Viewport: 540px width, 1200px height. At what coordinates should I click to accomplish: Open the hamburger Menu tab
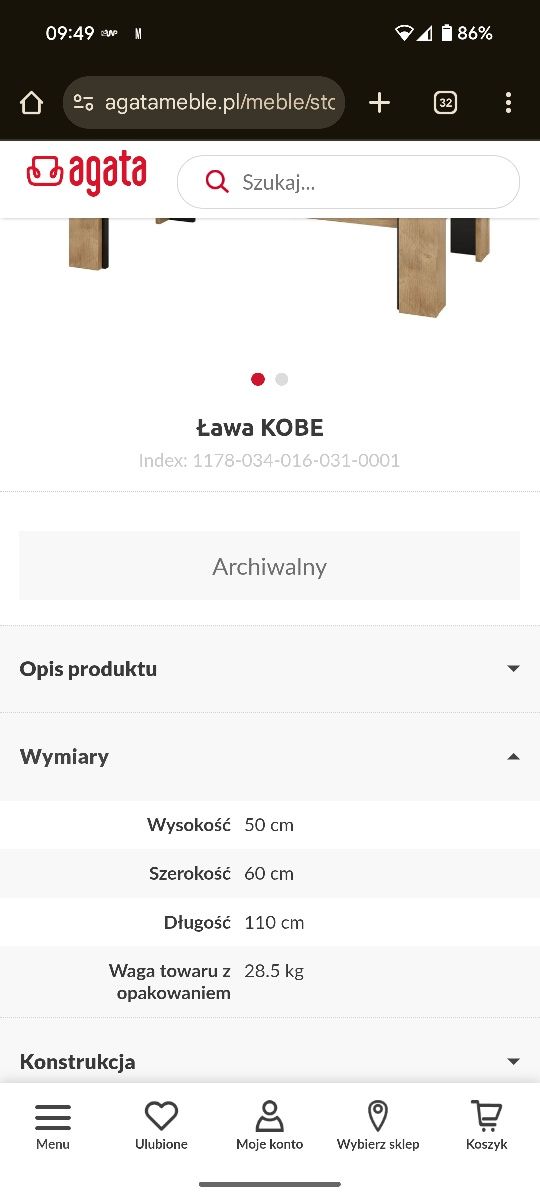(53, 1126)
